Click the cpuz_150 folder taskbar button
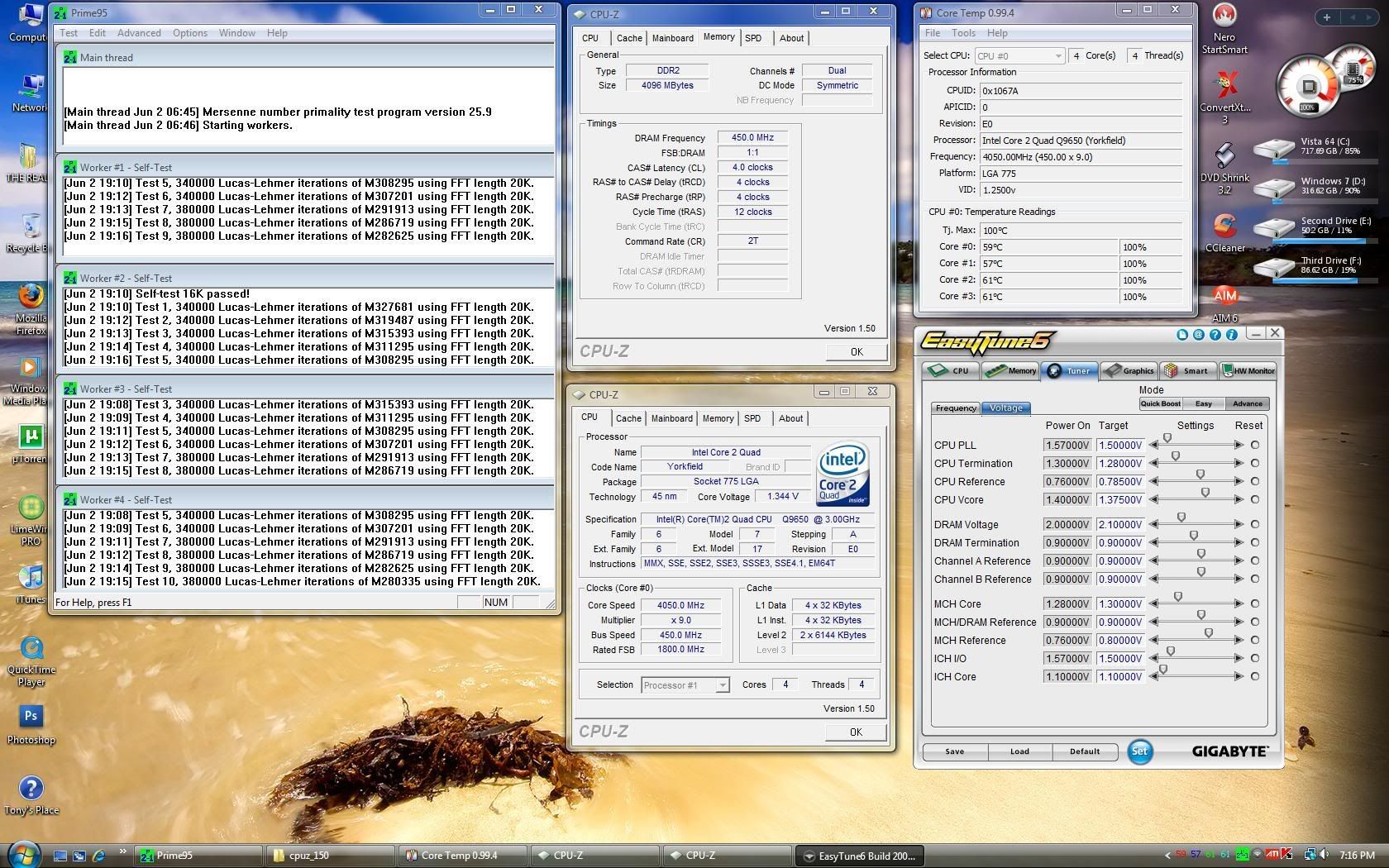This screenshot has width=1389, height=868. pos(331,856)
